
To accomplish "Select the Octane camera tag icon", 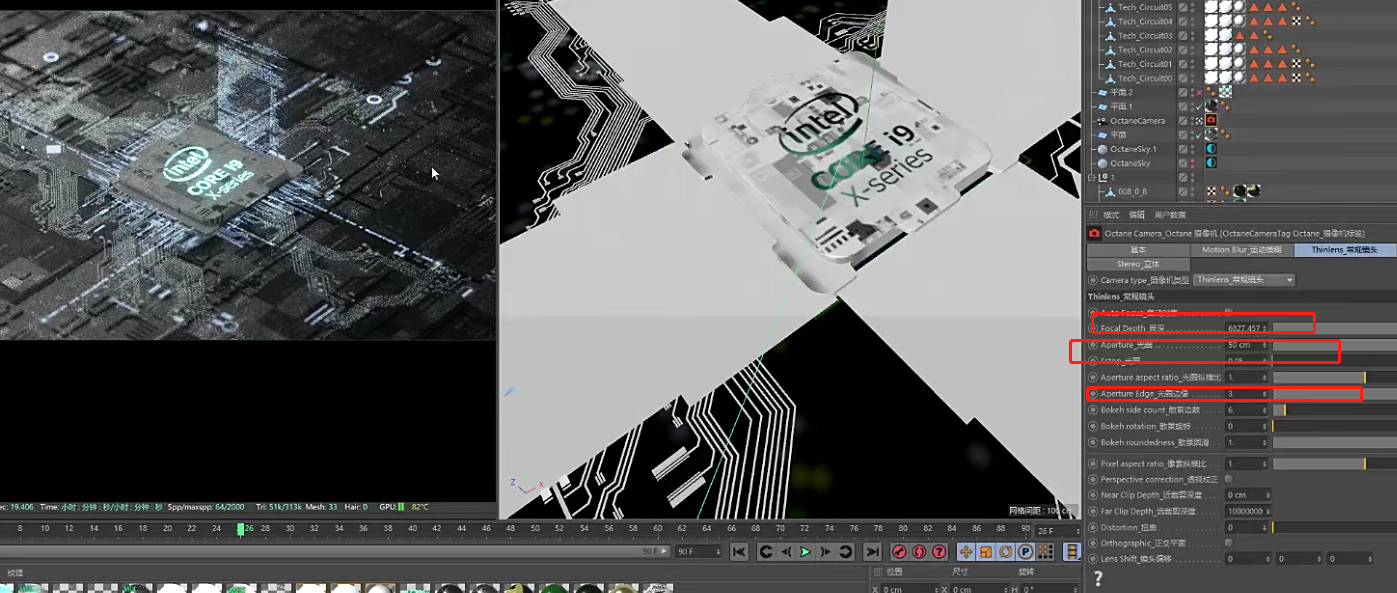I will click(1211, 120).
